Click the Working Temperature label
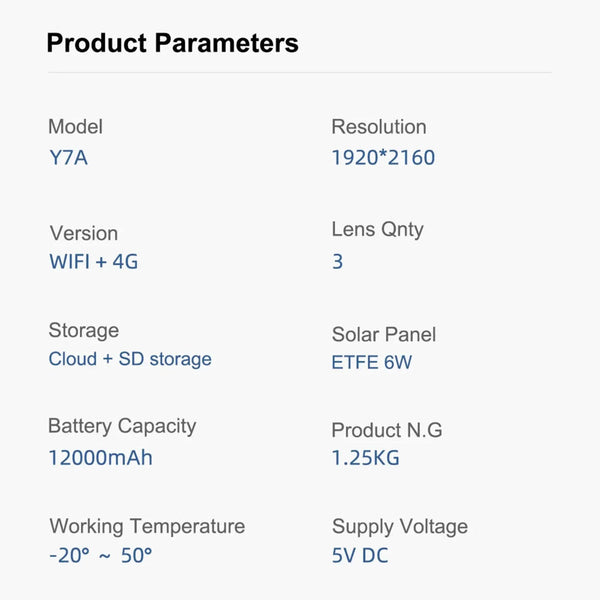Viewport: 600px width, 600px height. coord(147,526)
